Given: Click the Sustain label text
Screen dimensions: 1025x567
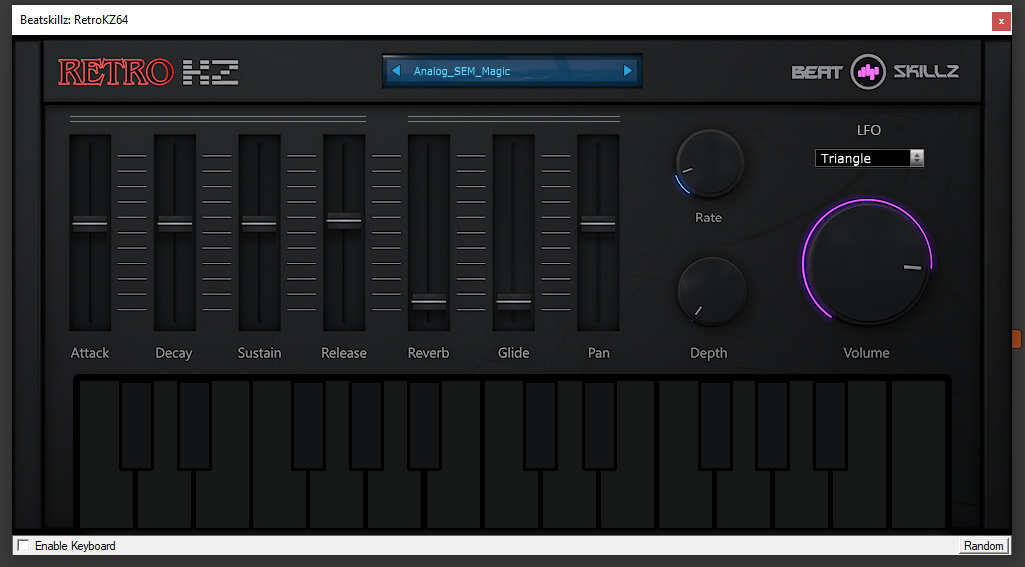Looking at the screenshot, I should click(x=259, y=353).
